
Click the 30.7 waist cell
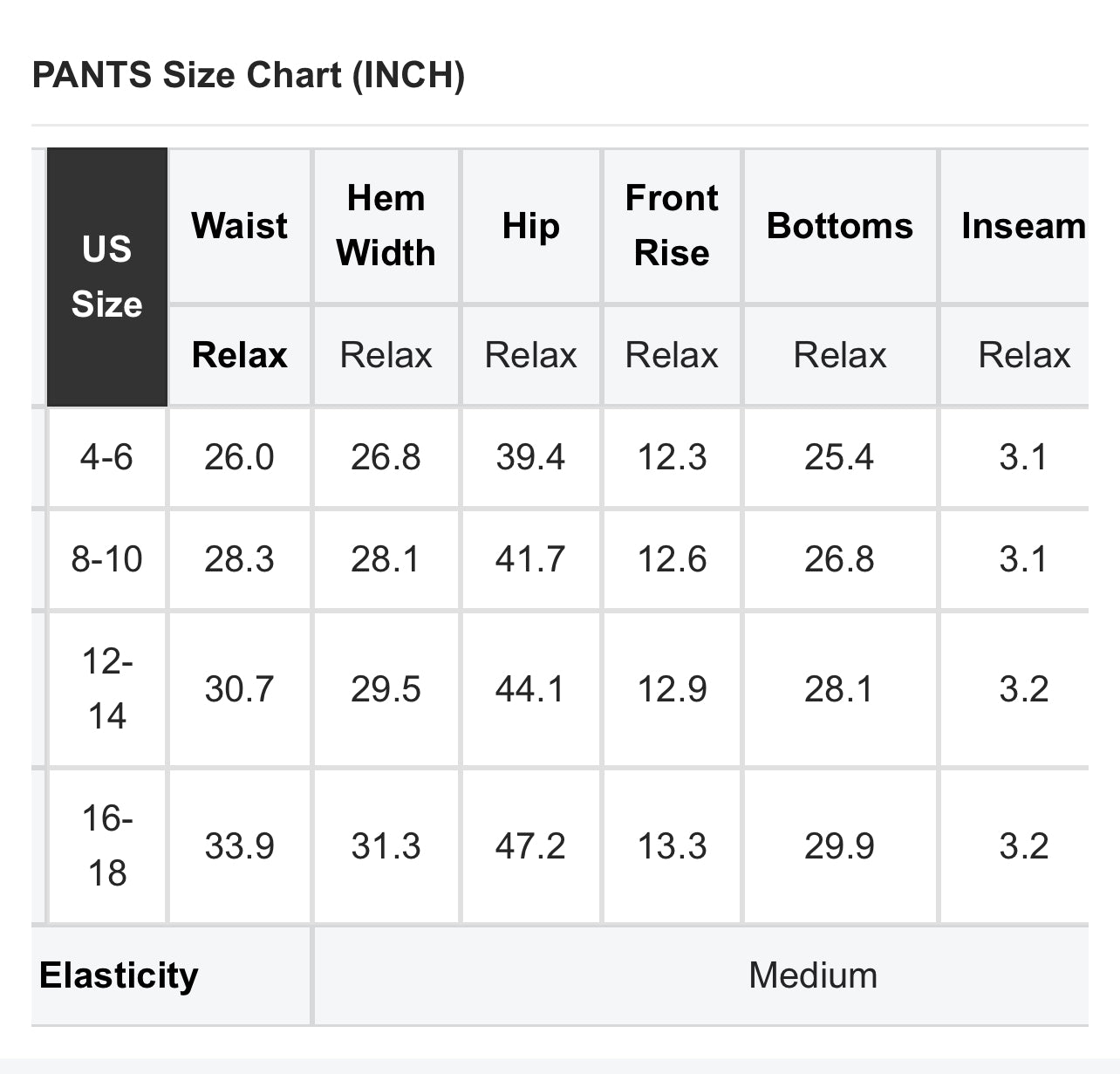(239, 689)
